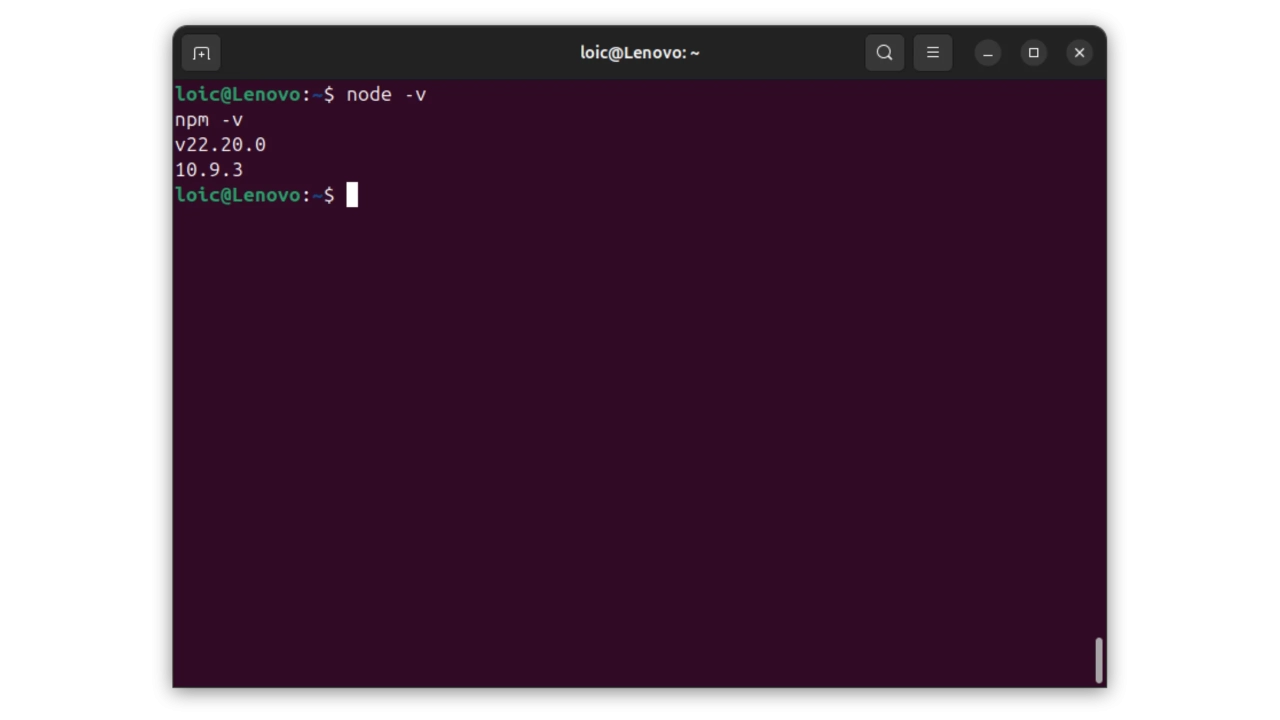Click the white block cursor
The width and height of the screenshot is (1280, 720).
(x=352, y=195)
